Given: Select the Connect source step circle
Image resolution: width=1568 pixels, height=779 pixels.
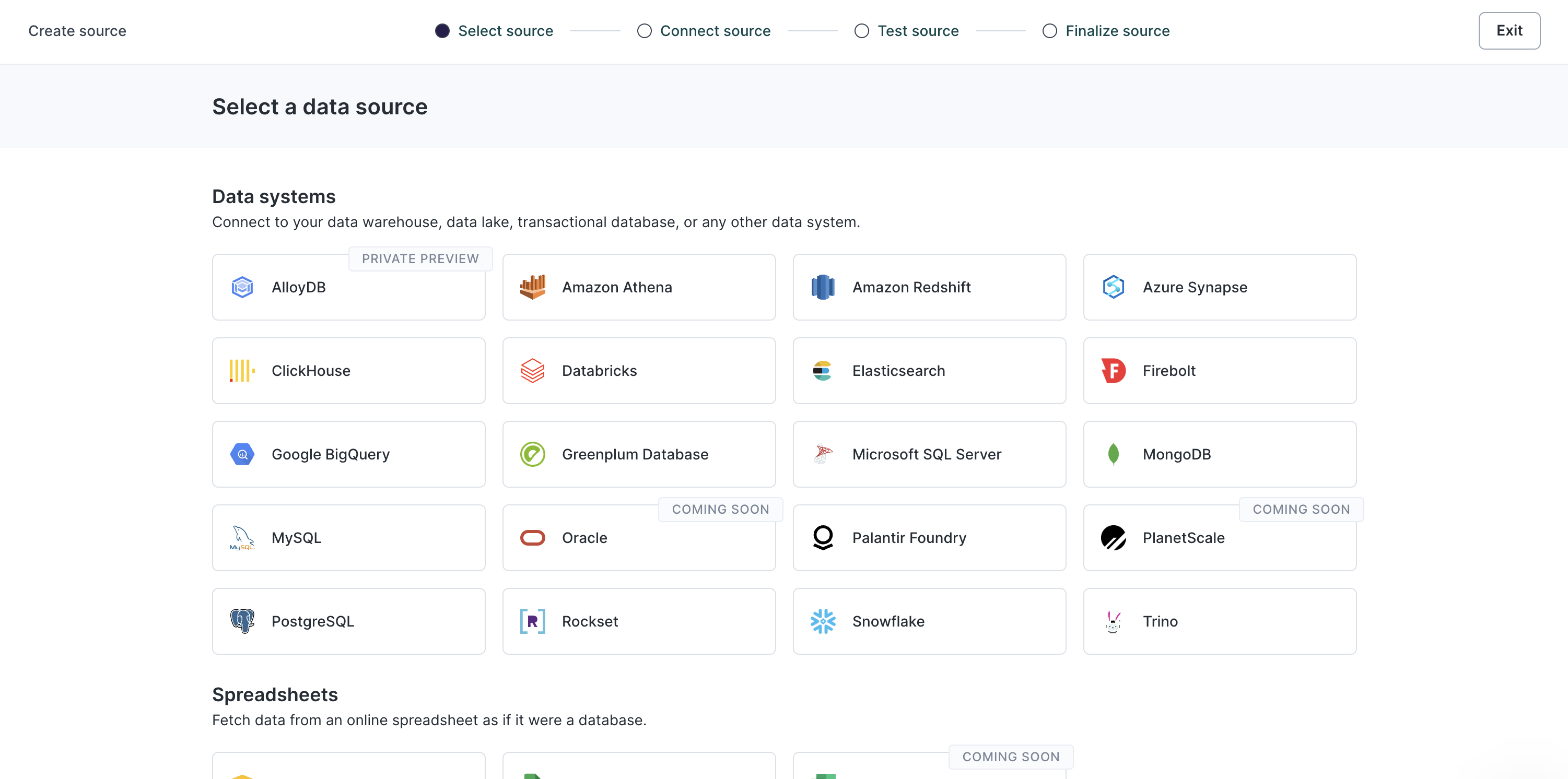Looking at the screenshot, I should (645, 31).
